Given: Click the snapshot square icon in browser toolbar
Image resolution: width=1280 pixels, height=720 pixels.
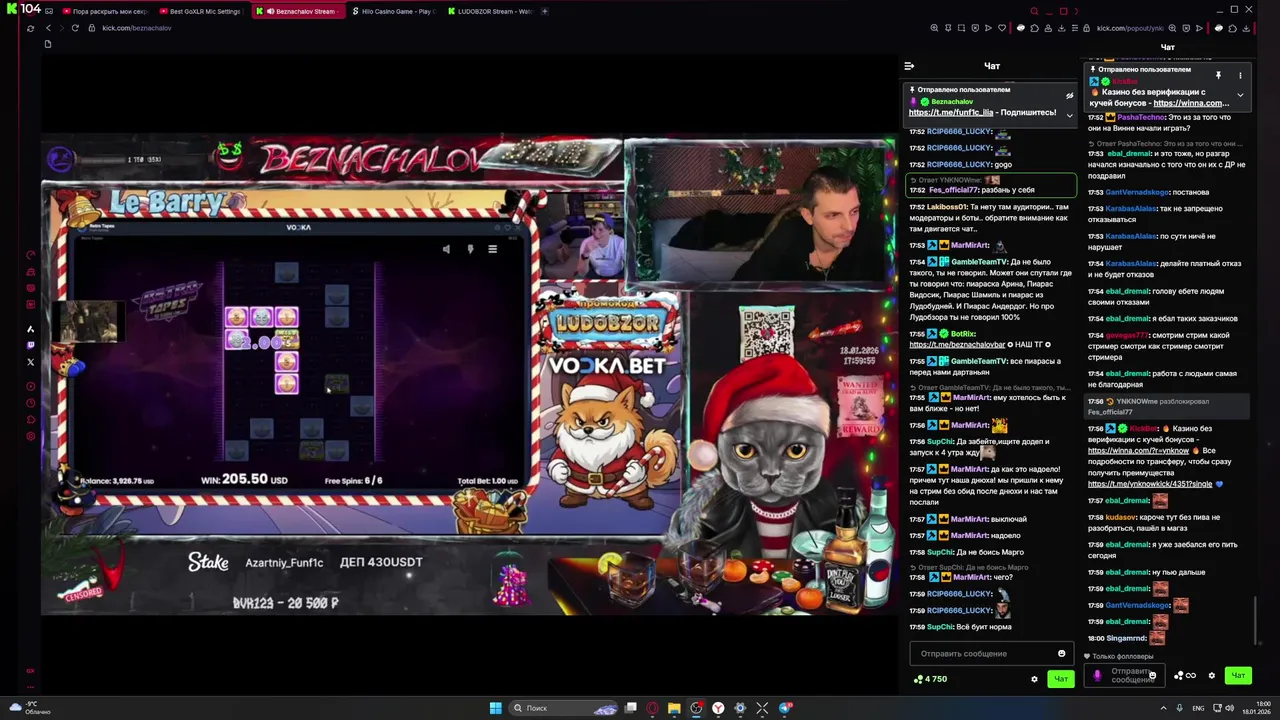Looking at the screenshot, I should pos(961,28).
